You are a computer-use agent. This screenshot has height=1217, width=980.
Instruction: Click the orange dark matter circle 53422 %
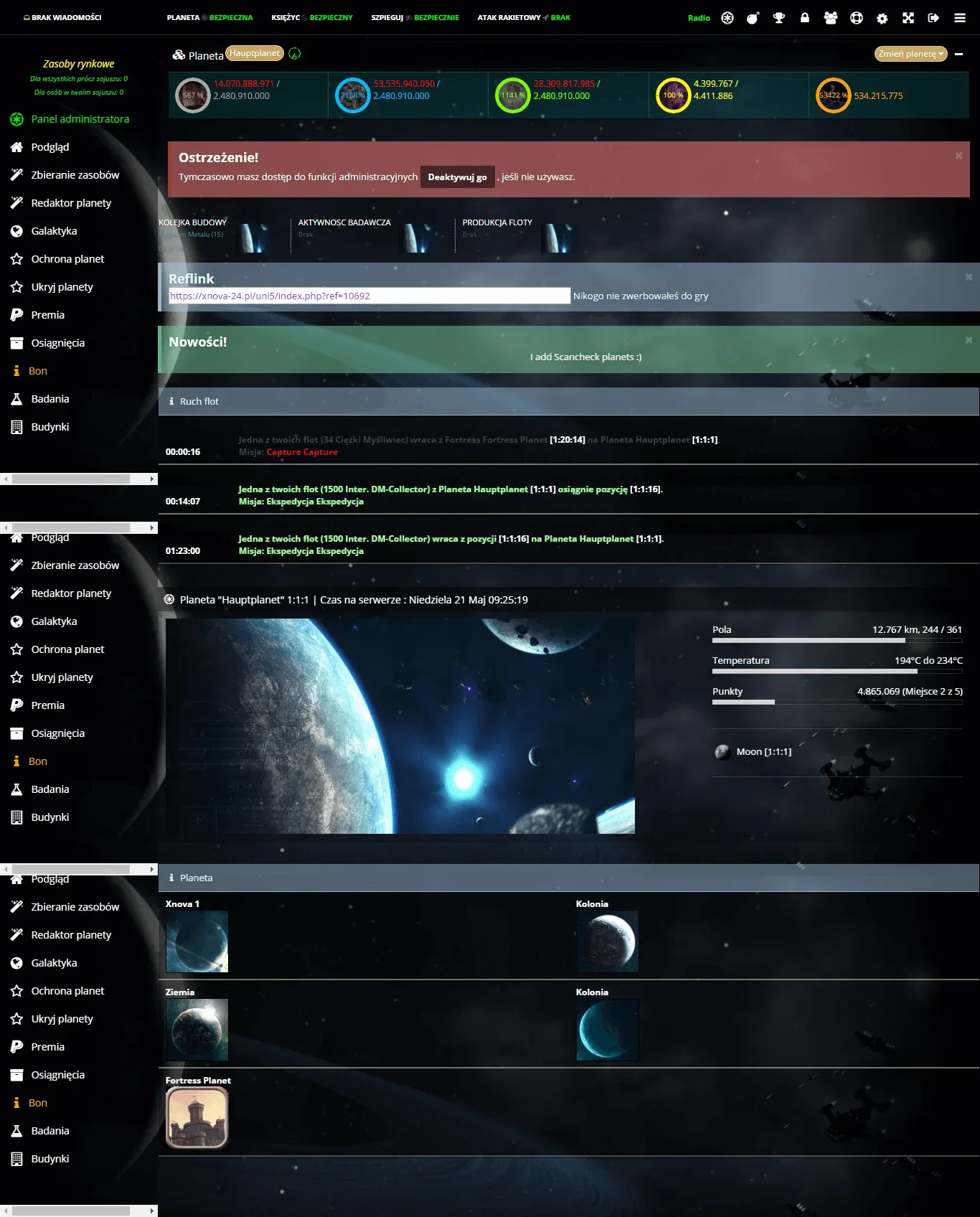pos(834,95)
